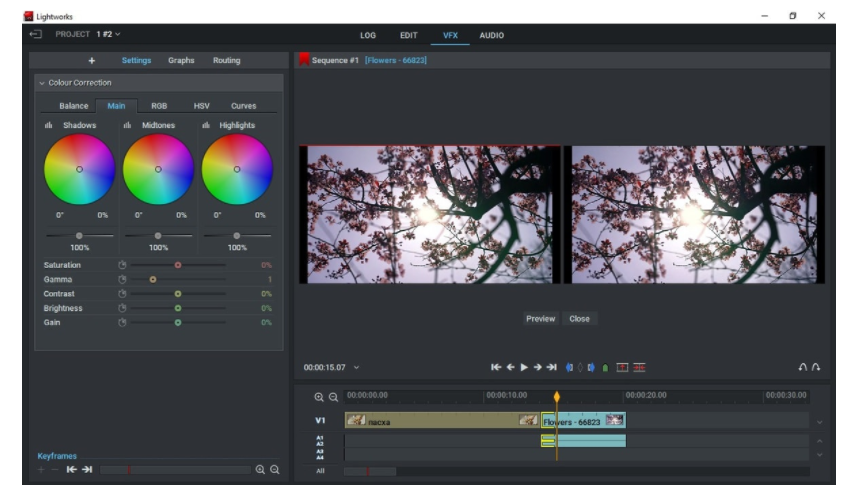The width and height of the screenshot is (845, 499).
Task: Click the green cue marker icon
Action: point(605,368)
